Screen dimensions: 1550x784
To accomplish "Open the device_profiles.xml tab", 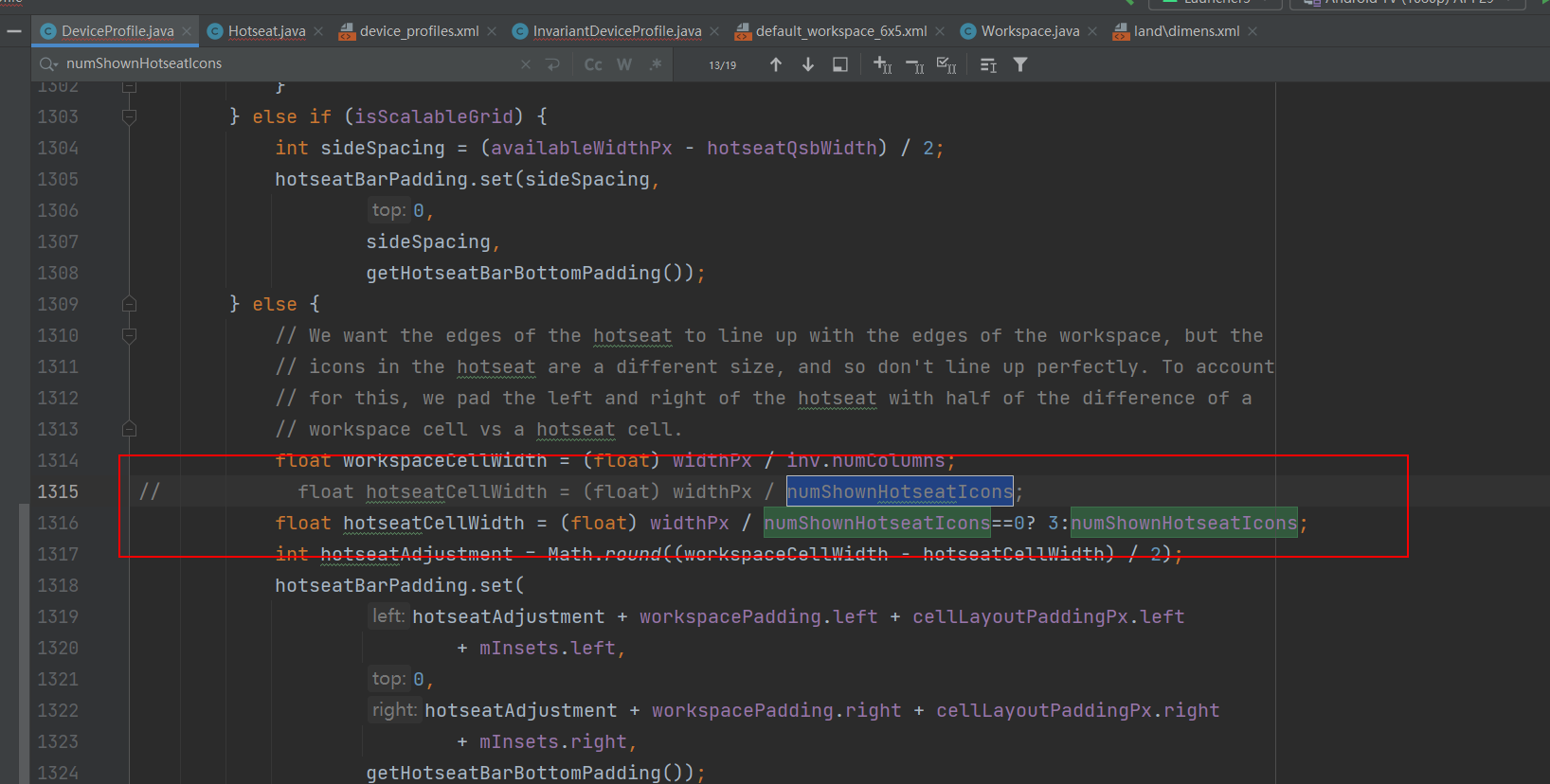I will (419, 31).
